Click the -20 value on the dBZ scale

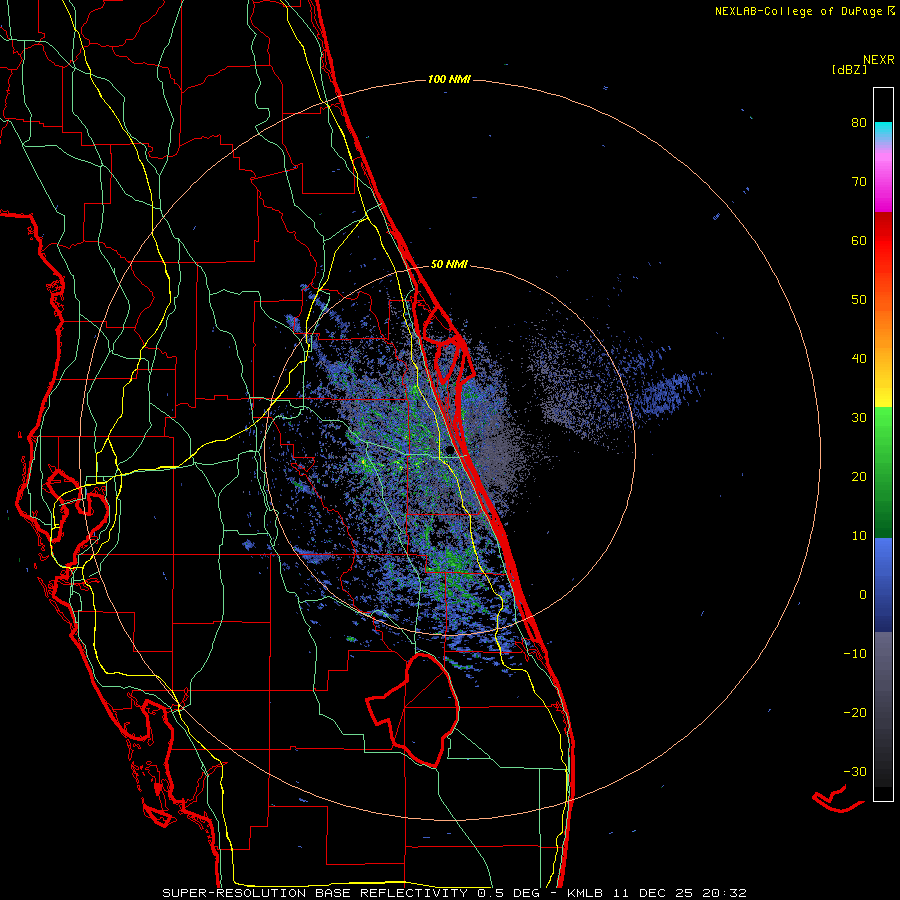pos(855,713)
